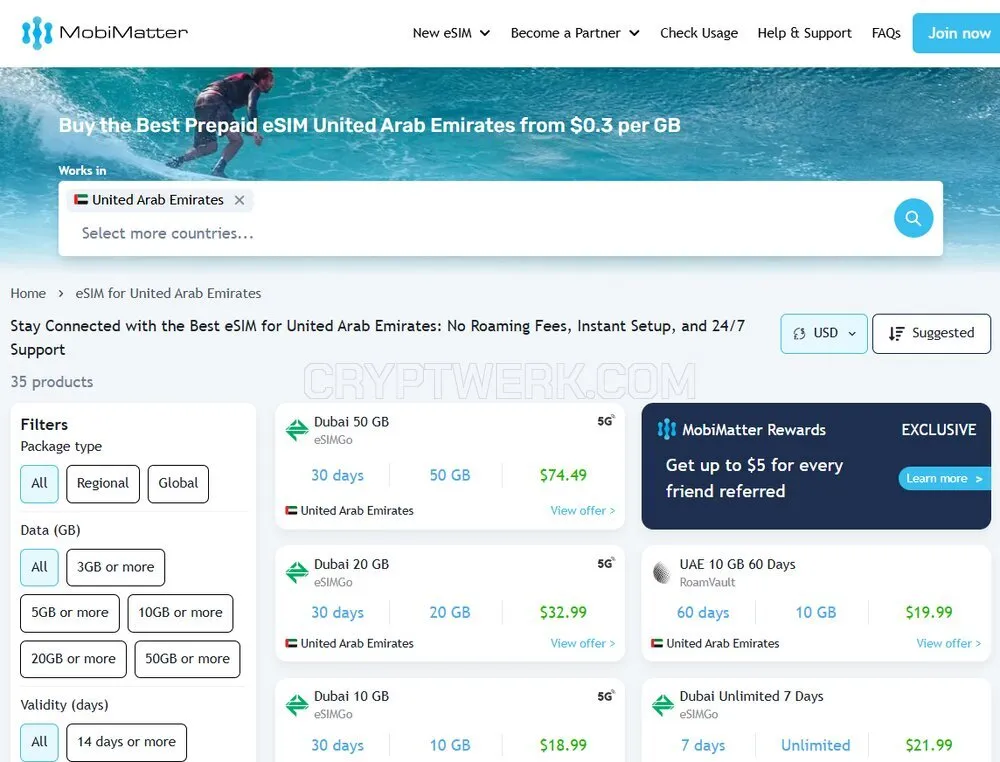
Task: Click the $19.99 price
Action: pos(929,612)
